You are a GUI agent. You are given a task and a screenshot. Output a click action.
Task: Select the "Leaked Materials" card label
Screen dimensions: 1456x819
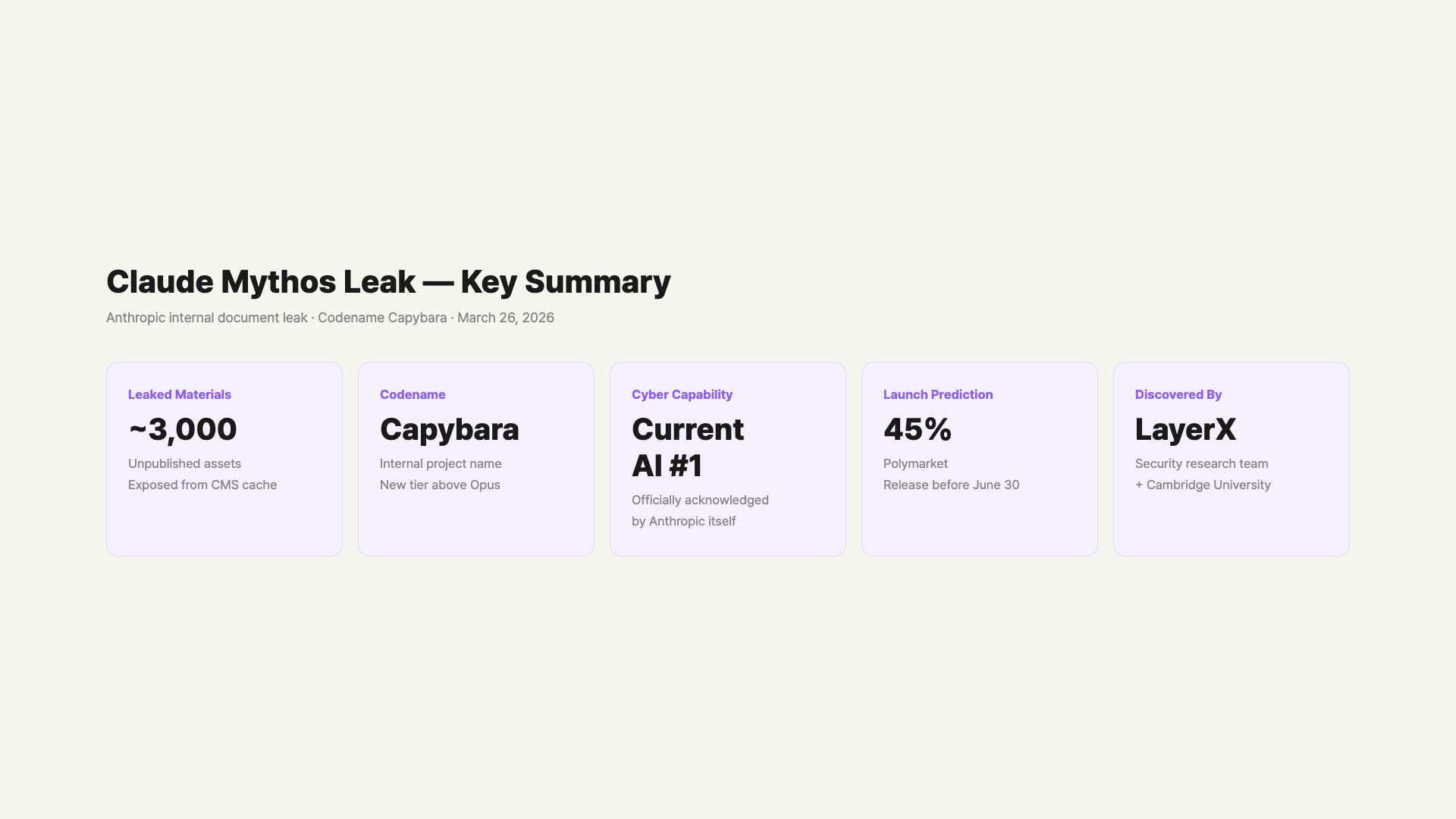[180, 394]
